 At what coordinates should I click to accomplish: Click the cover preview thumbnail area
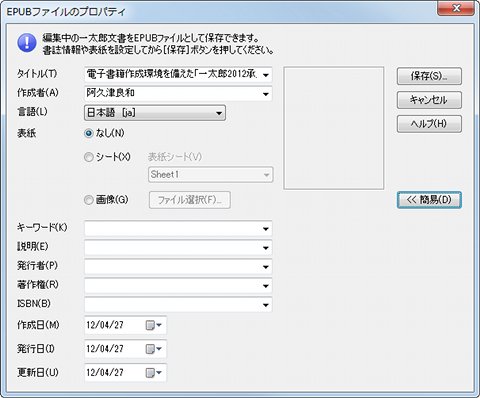(334, 128)
